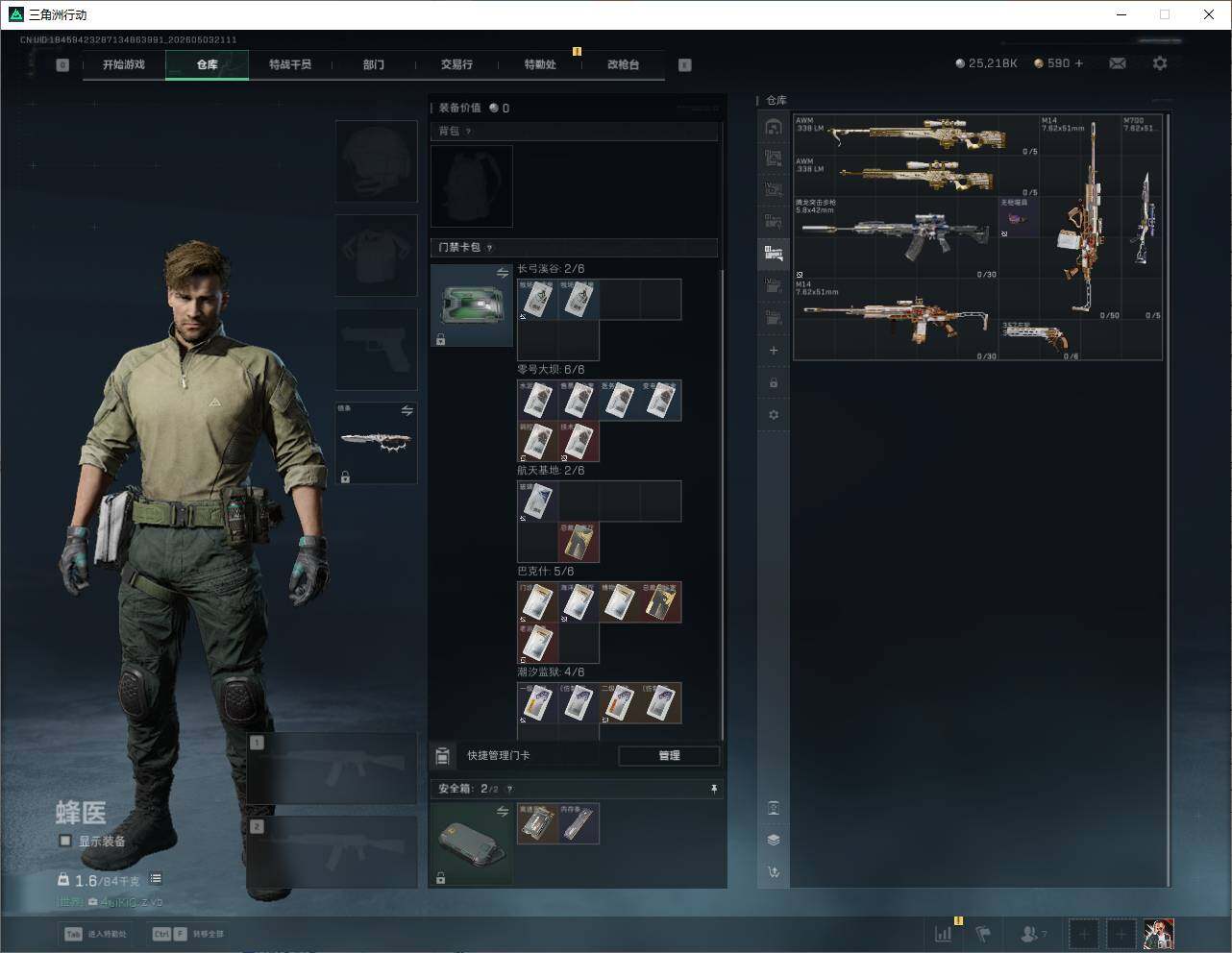Viewport: 1232px width, 953px height.
Task: Open help tooltip beside 背包
Action: pyautogui.click(x=469, y=132)
